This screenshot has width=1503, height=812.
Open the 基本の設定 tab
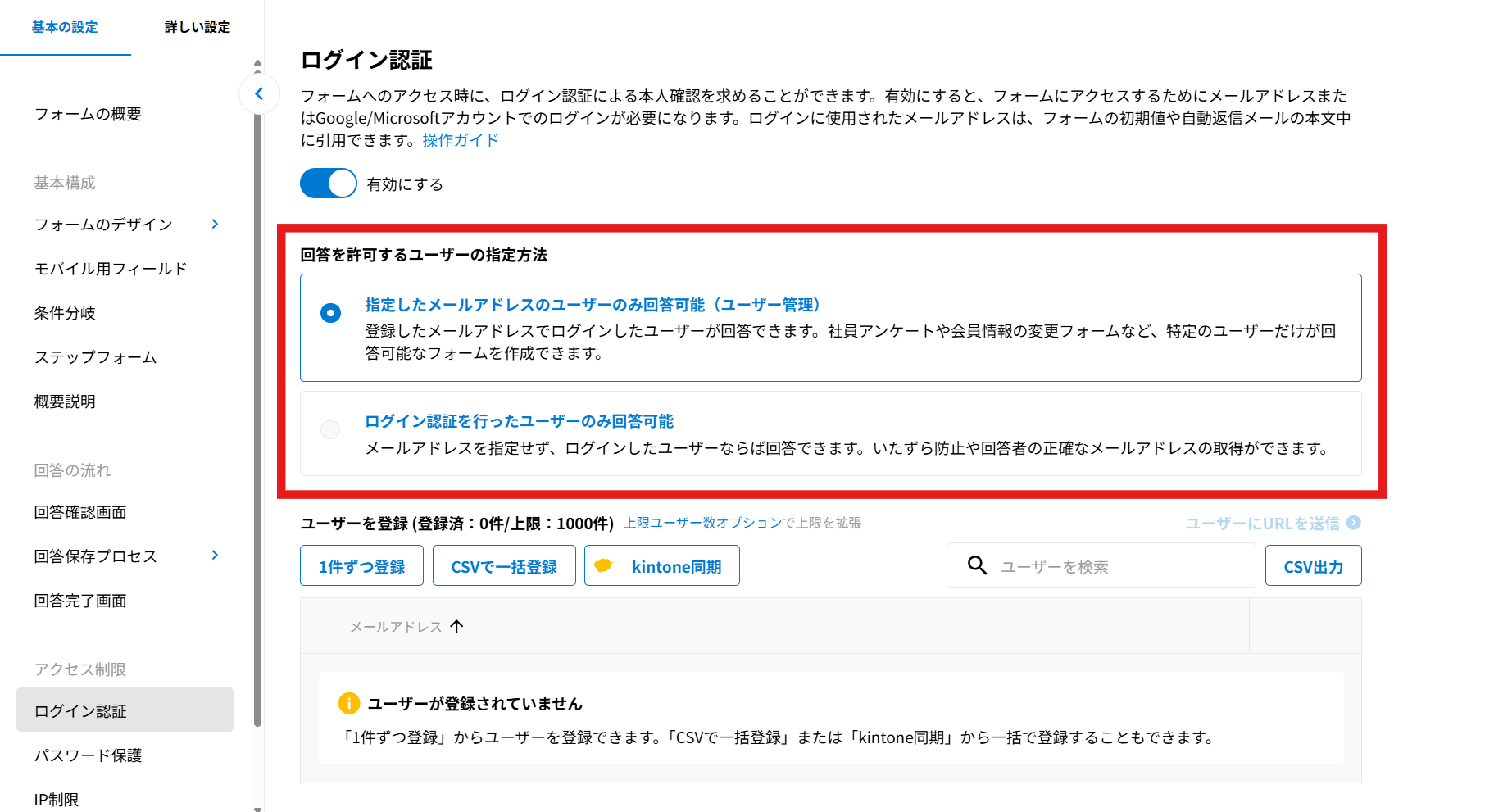click(x=65, y=27)
